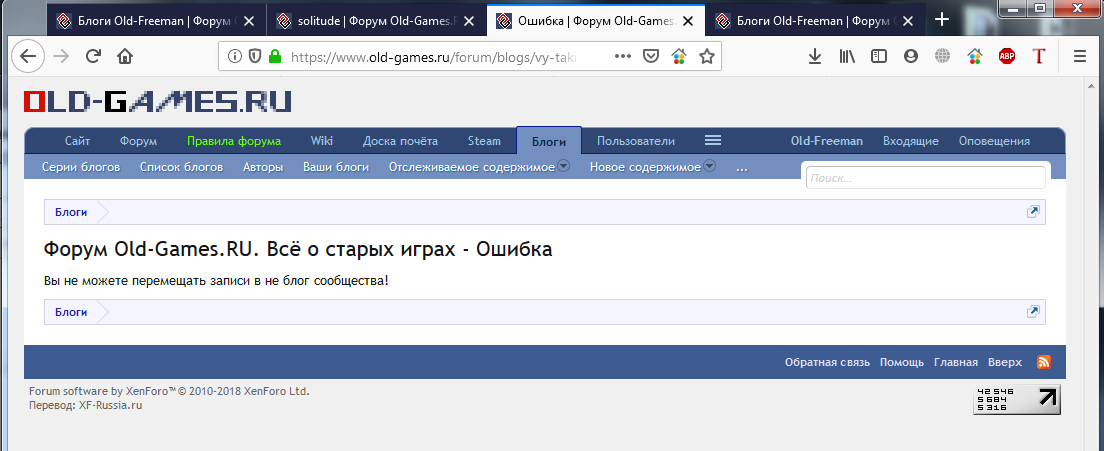Open Правила форума link
The height and width of the screenshot is (451, 1104).
(x=234, y=141)
